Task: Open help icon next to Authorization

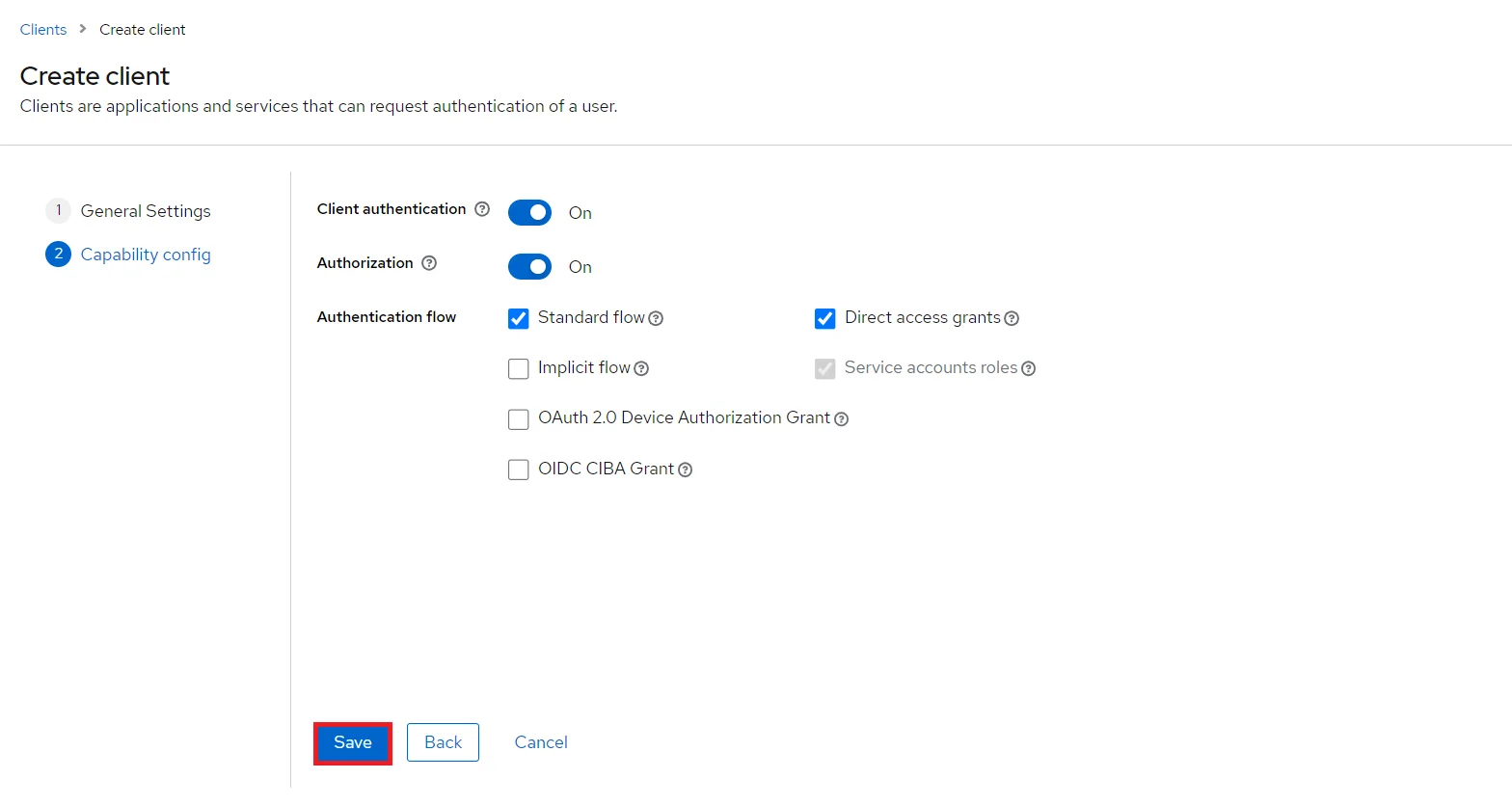Action: (429, 263)
